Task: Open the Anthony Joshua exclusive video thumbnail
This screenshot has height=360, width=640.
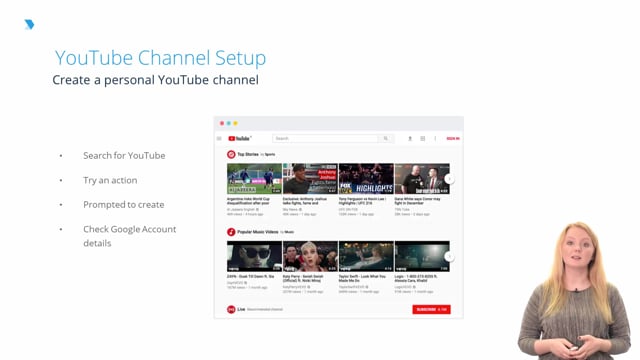Action: (x=310, y=179)
